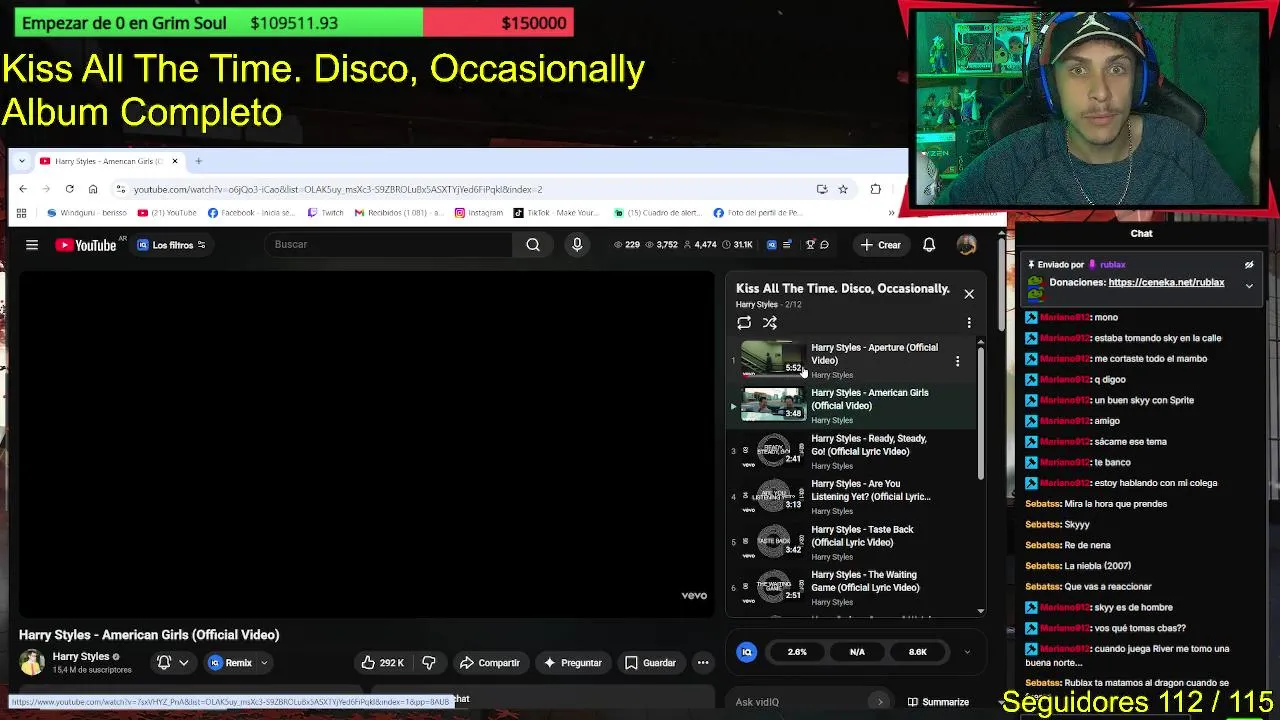1280x720 pixels.
Task: Click the Crear button
Action: [x=880, y=245]
